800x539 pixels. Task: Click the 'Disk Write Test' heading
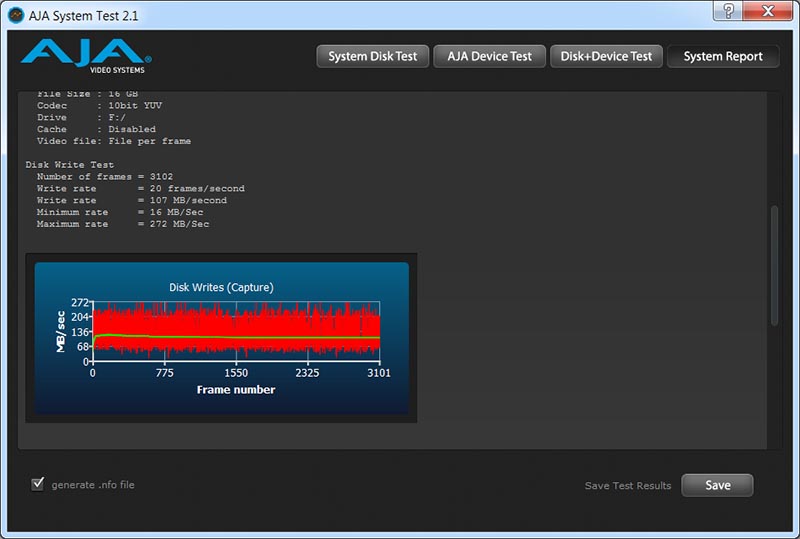point(70,165)
